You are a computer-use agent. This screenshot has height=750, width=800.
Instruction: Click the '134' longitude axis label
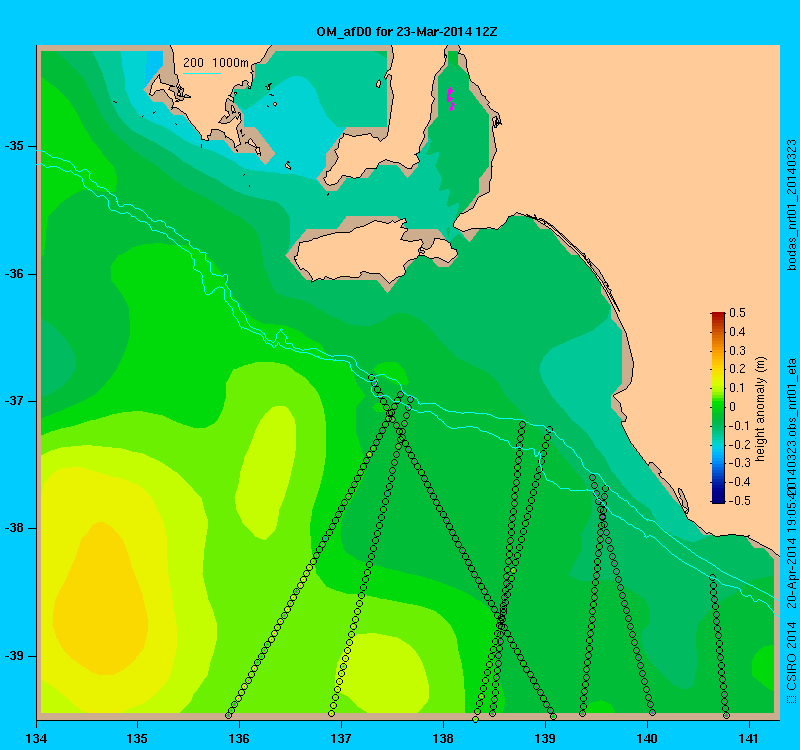point(36,738)
